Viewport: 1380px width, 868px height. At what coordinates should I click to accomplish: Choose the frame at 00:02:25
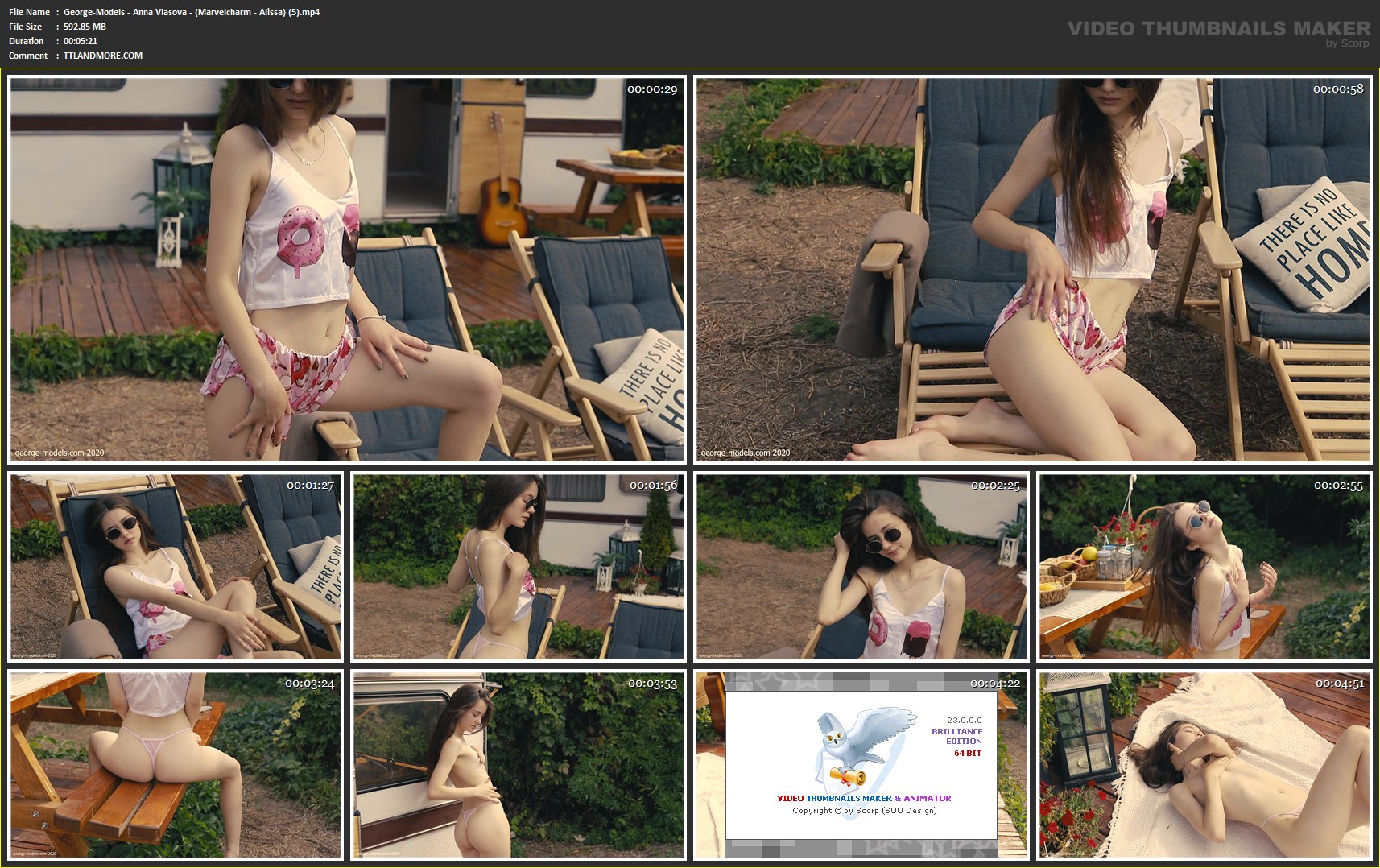pos(861,566)
